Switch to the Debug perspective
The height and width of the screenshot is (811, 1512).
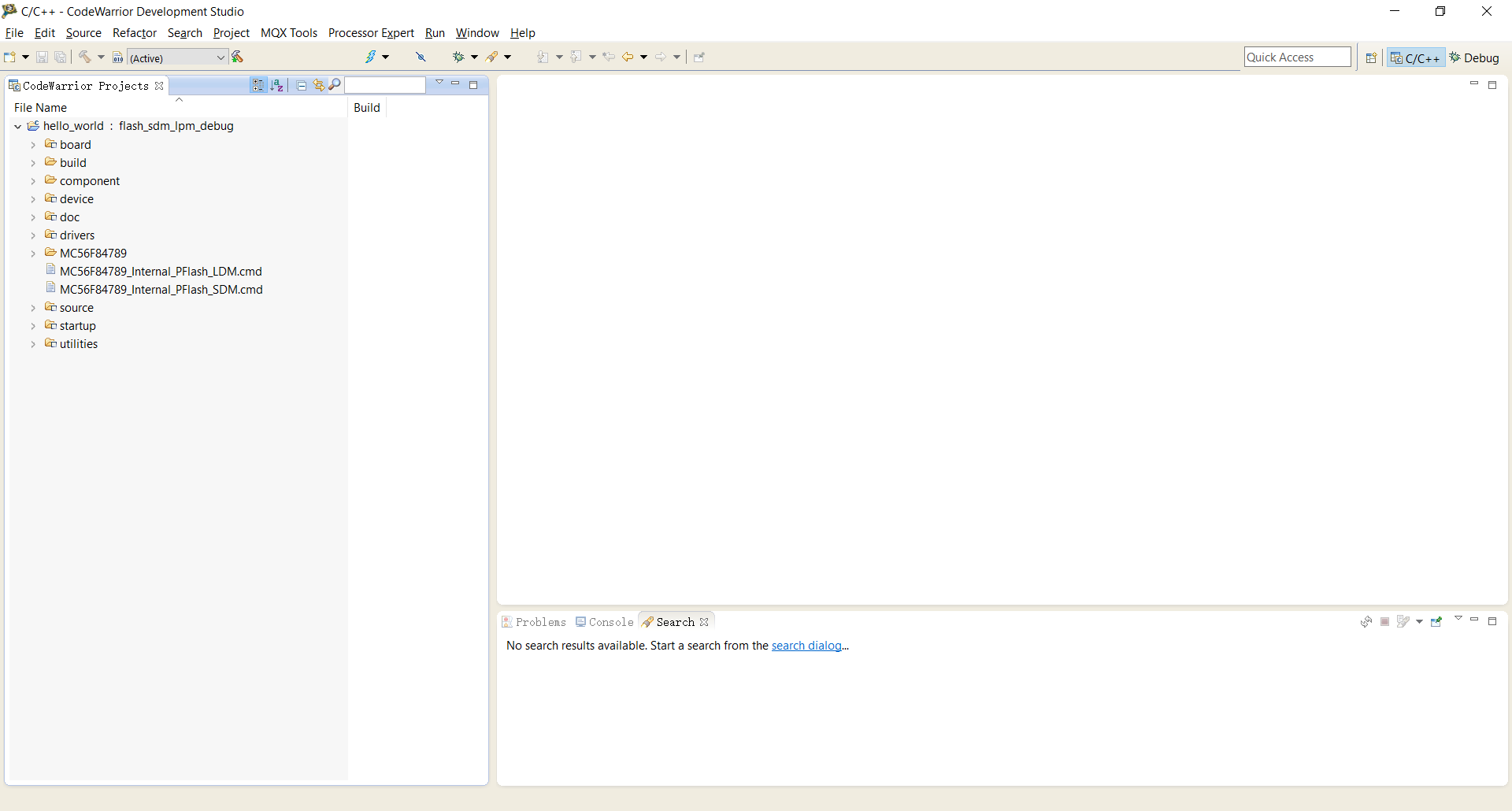click(x=1474, y=57)
